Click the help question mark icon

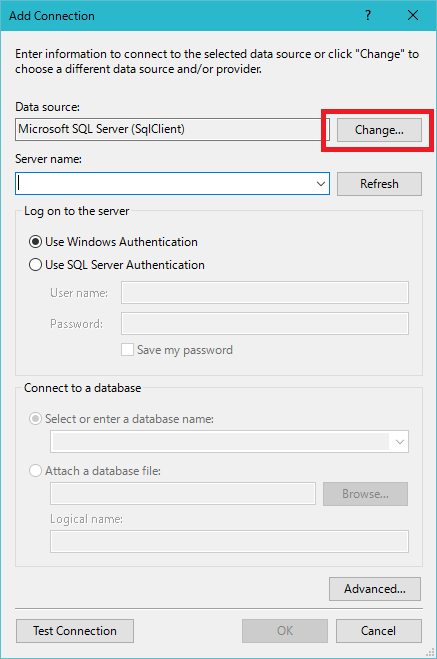coord(368,16)
